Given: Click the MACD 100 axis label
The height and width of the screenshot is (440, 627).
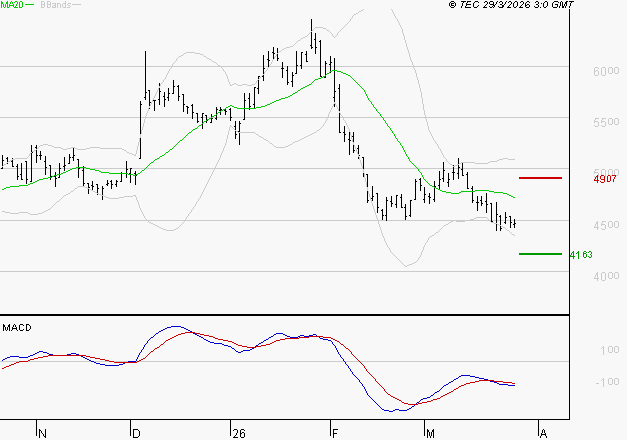Looking at the screenshot, I should coord(610,350).
